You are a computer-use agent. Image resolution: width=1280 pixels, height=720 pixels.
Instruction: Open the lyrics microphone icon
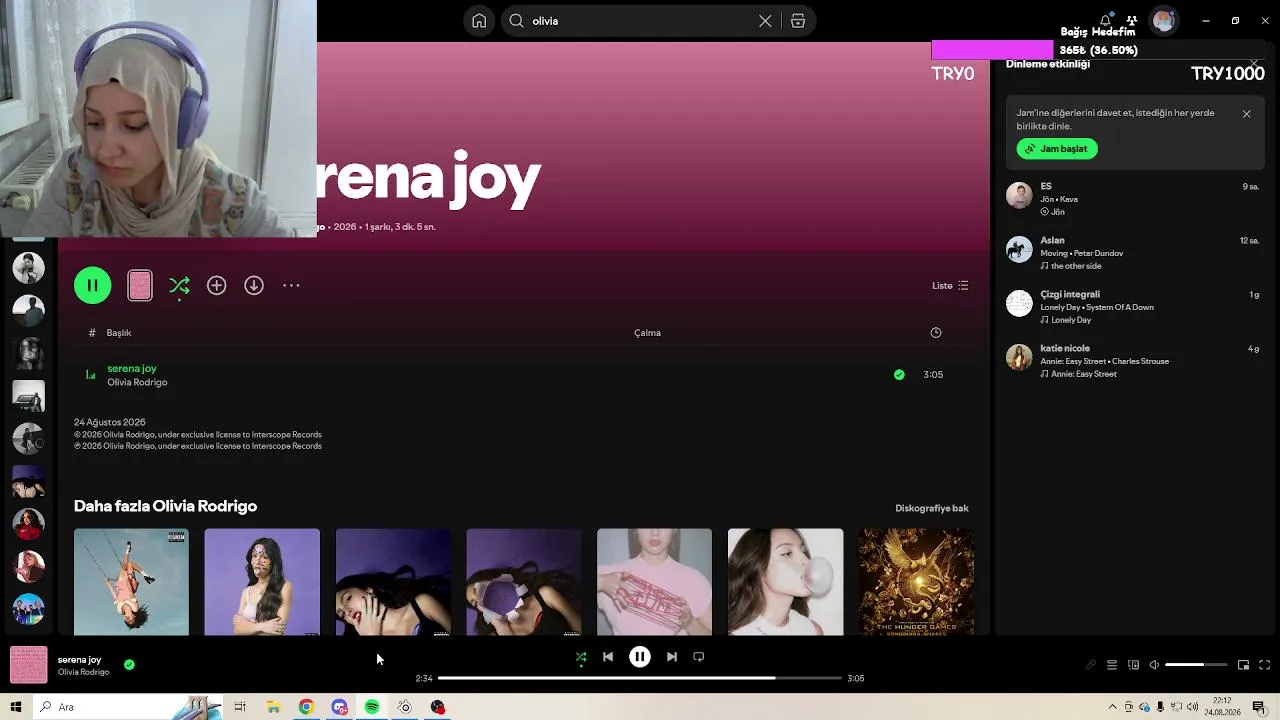(x=1091, y=665)
